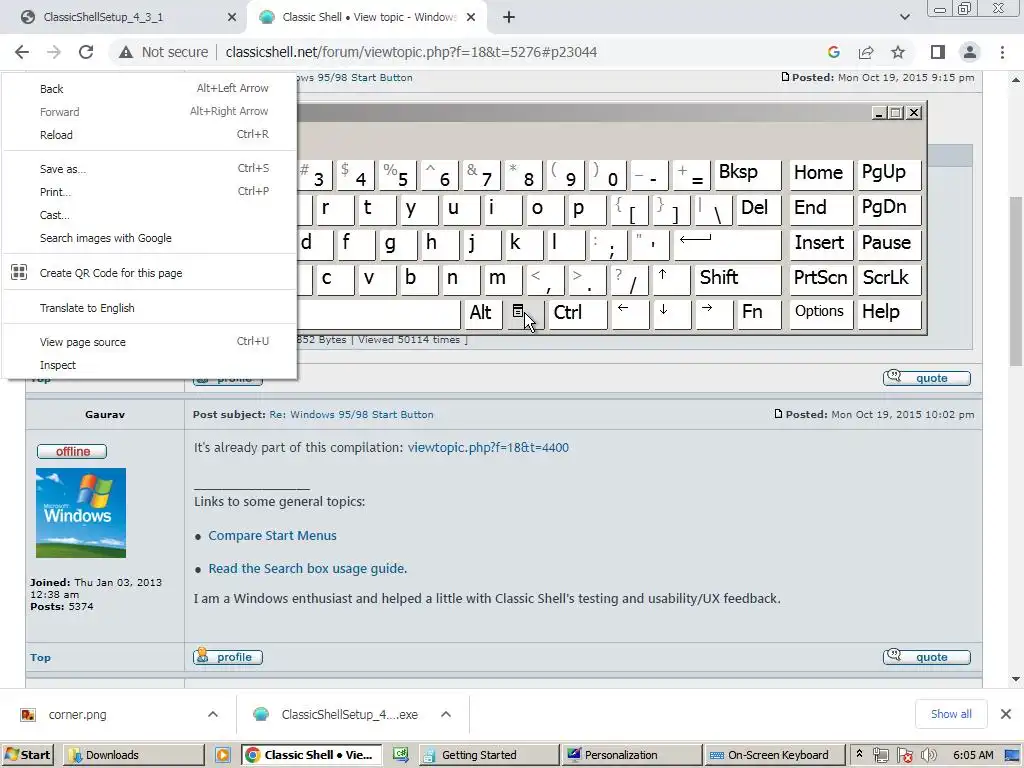Click the quote button below keyboard image post

[927, 378]
